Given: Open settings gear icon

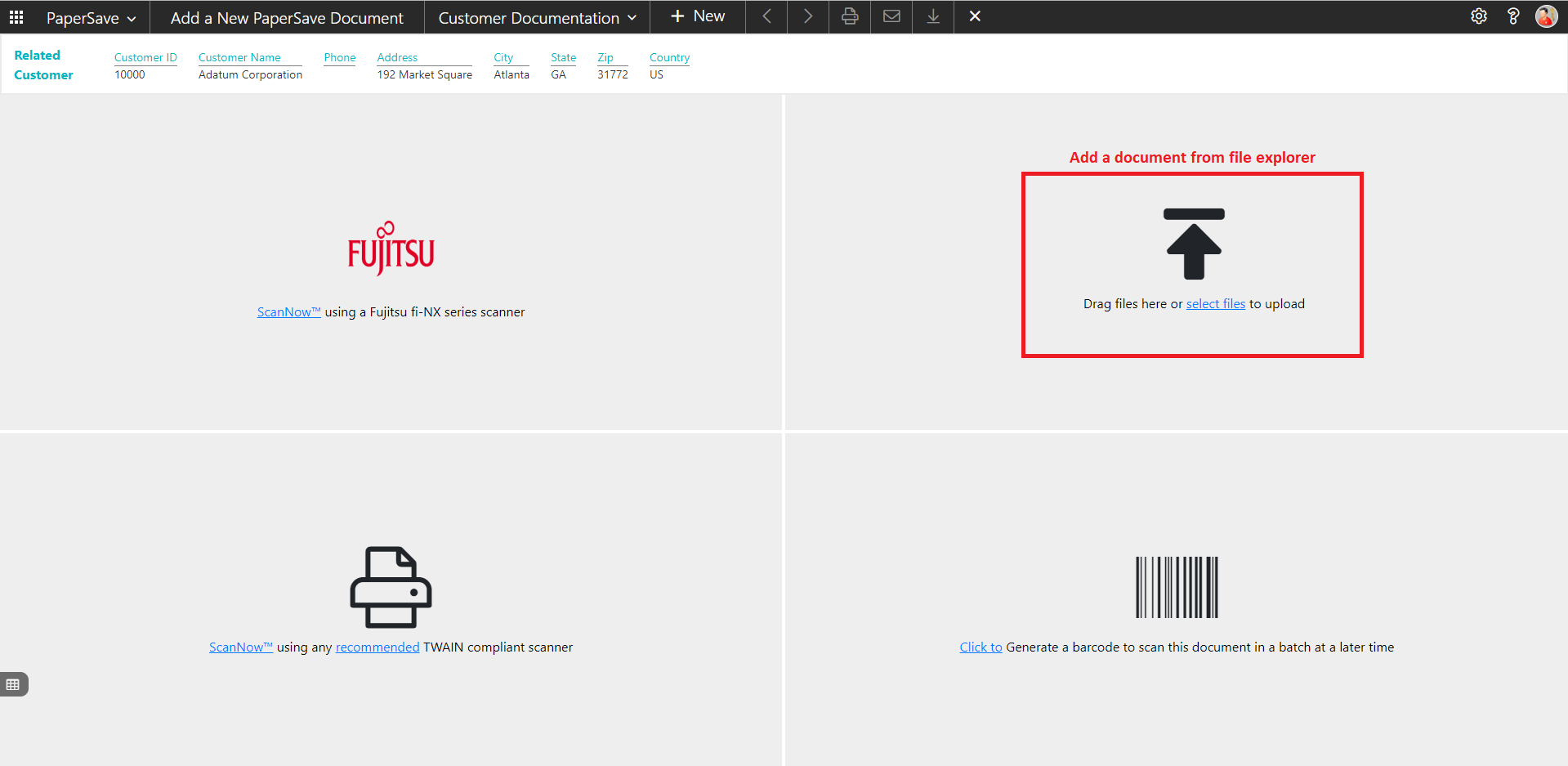Looking at the screenshot, I should (1478, 16).
